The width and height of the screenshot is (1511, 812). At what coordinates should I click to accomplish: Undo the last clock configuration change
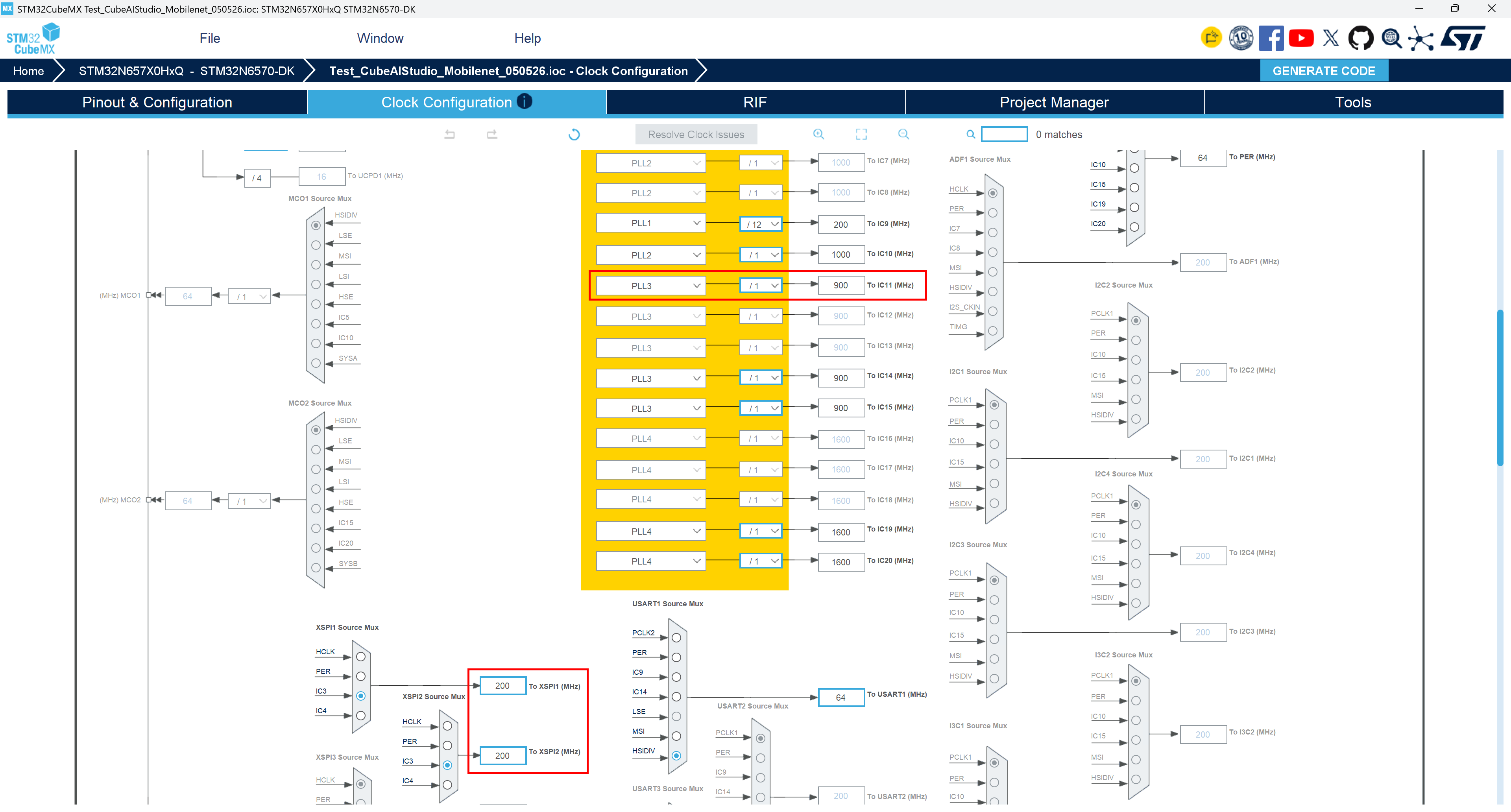[x=450, y=134]
